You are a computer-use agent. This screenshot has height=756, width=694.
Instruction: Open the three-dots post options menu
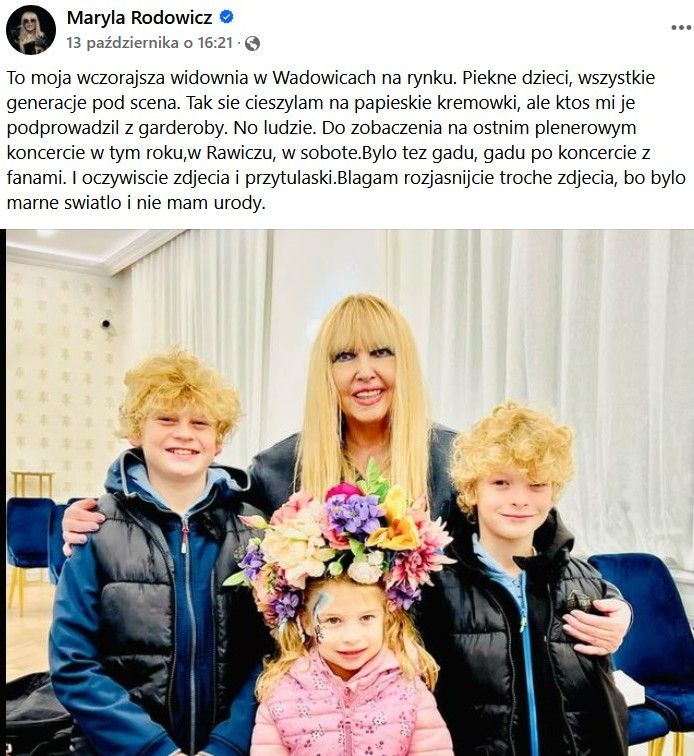click(x=680, y=27)
